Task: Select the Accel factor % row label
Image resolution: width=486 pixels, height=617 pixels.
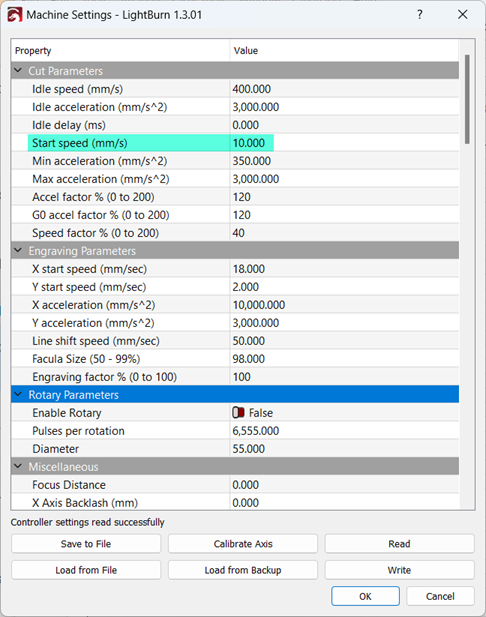Action: [93, 197]
